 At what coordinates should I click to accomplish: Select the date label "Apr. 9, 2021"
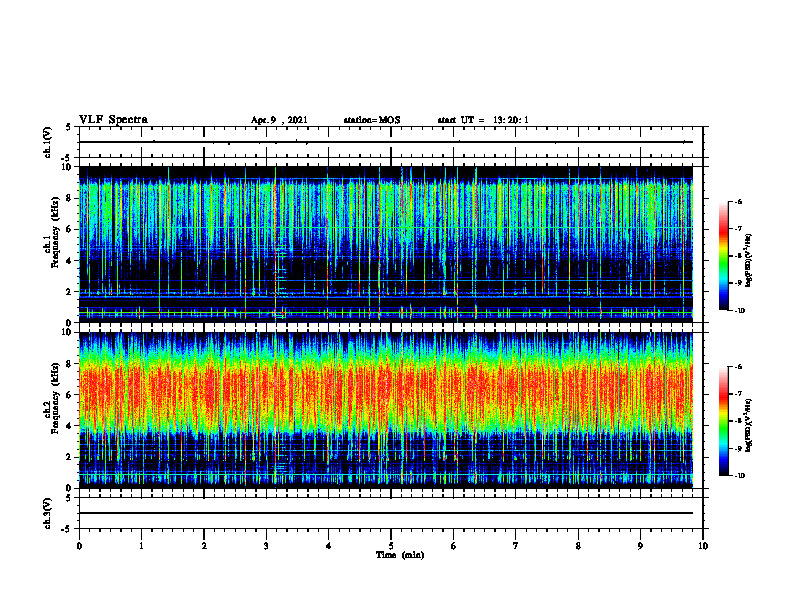(279, 120)
